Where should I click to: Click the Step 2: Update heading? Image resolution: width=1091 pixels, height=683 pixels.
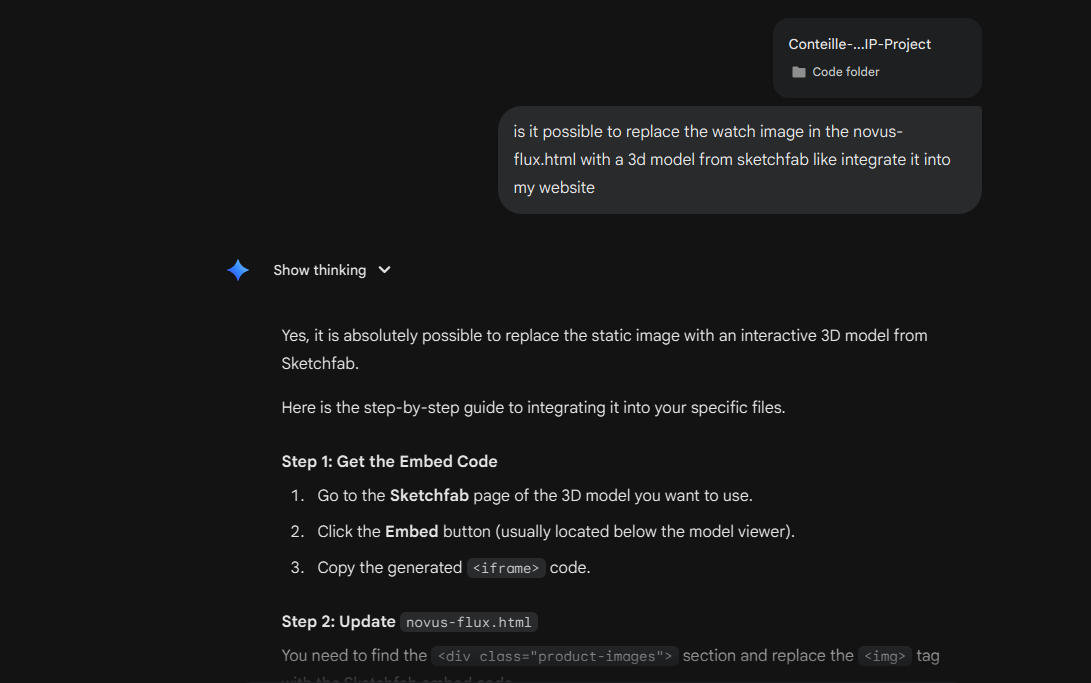pyautogui.click(x=338, y=621)
